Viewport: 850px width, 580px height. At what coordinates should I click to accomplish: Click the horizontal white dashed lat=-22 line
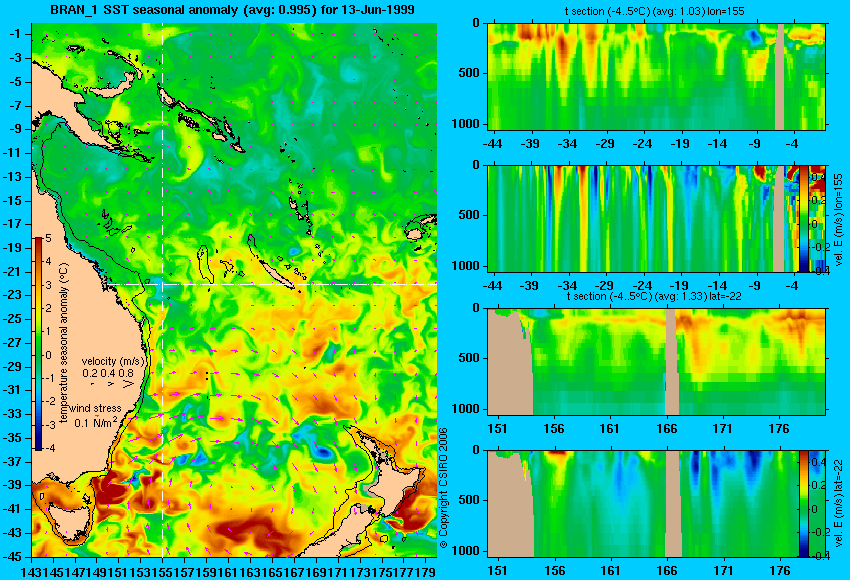coord(271,284)
